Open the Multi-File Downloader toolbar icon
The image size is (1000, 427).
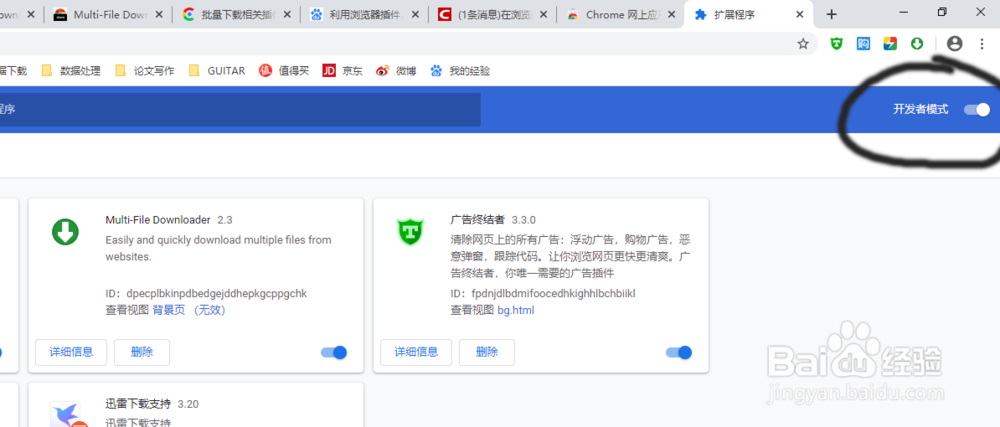pyautogui.click(x=917, y=43)
